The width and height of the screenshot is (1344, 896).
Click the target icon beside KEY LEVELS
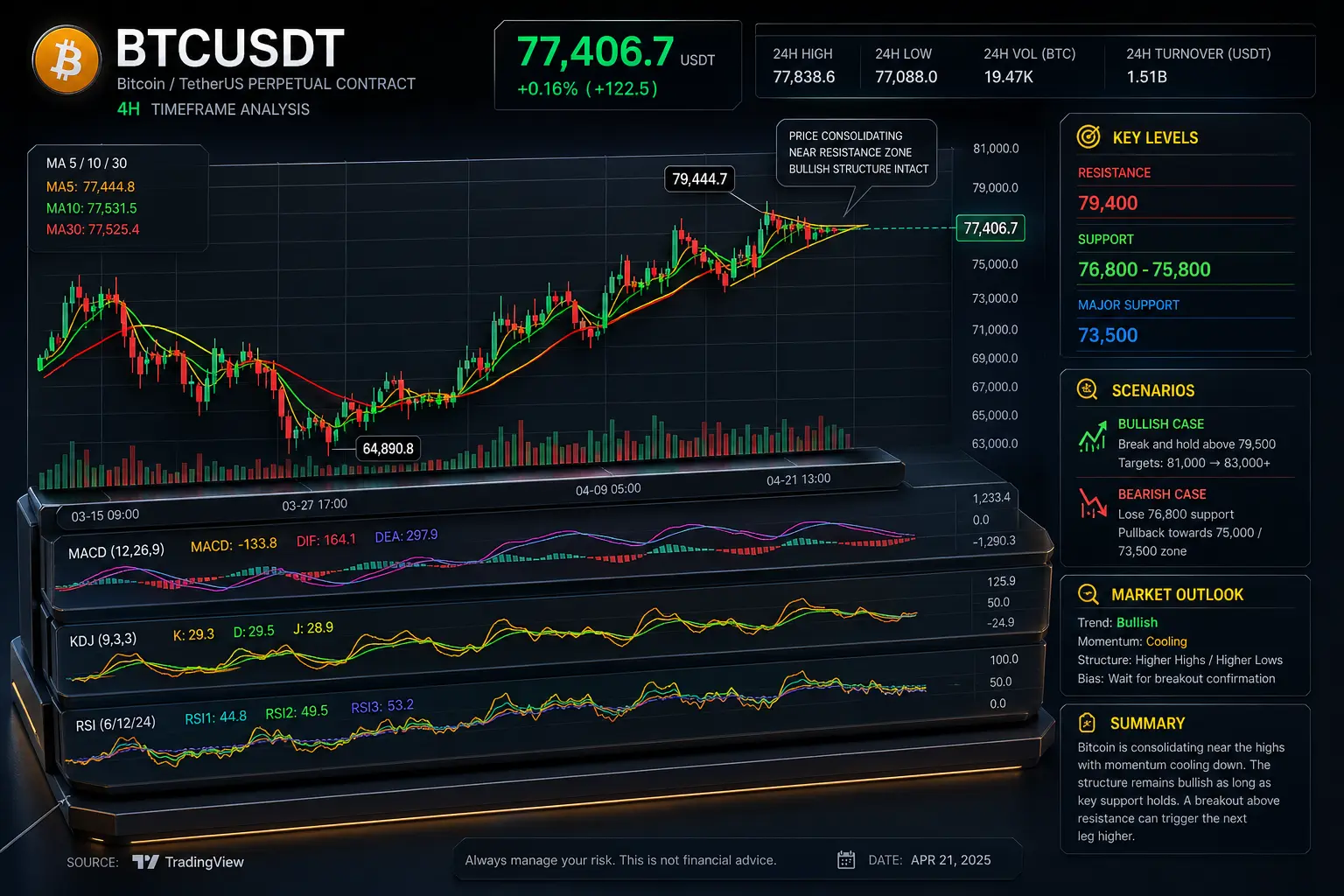coord(1088,136)
